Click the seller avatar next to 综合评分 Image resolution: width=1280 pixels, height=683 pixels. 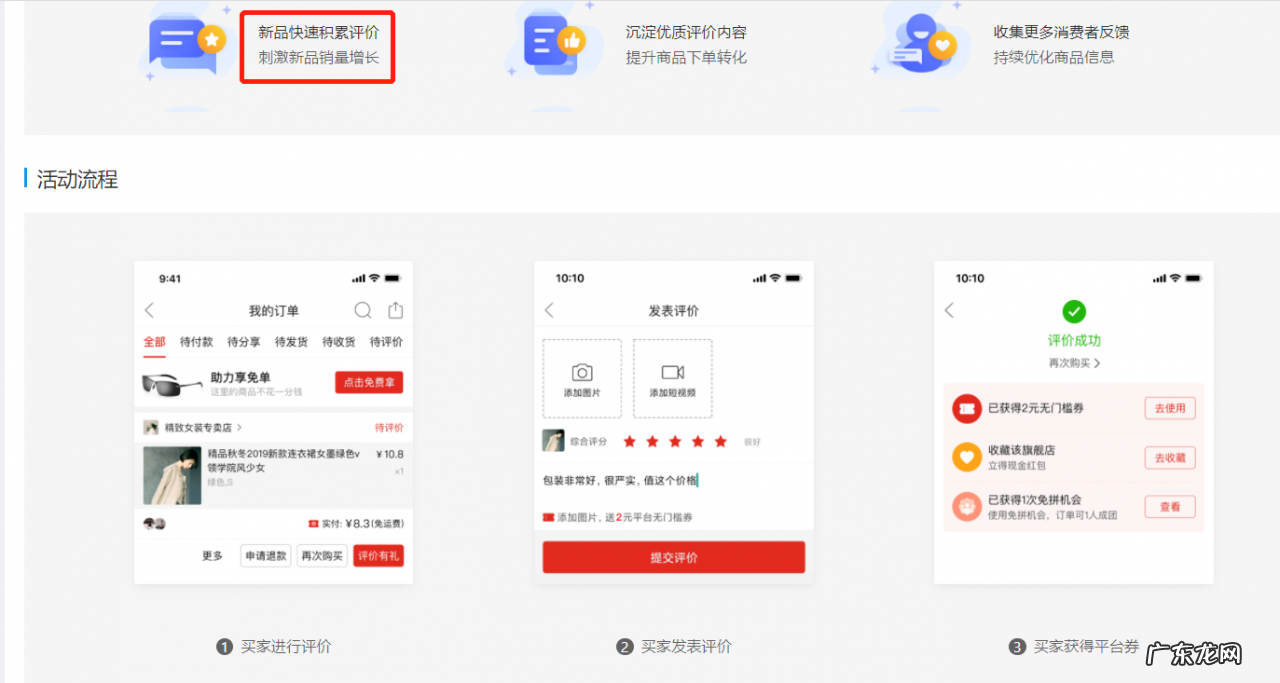coord(553,441)
